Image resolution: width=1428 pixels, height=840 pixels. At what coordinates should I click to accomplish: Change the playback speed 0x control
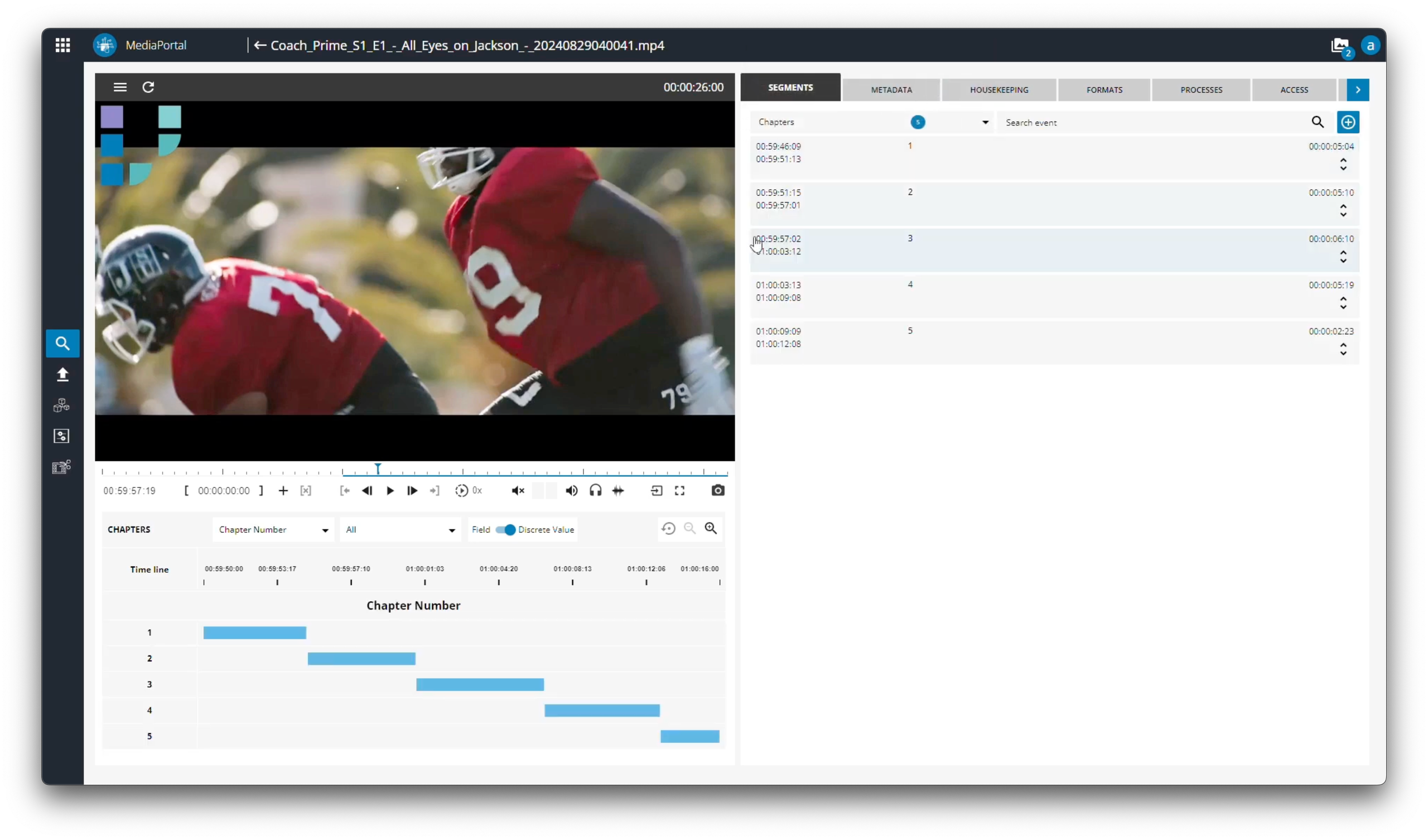pyautogui.click(x=469, y=491)
